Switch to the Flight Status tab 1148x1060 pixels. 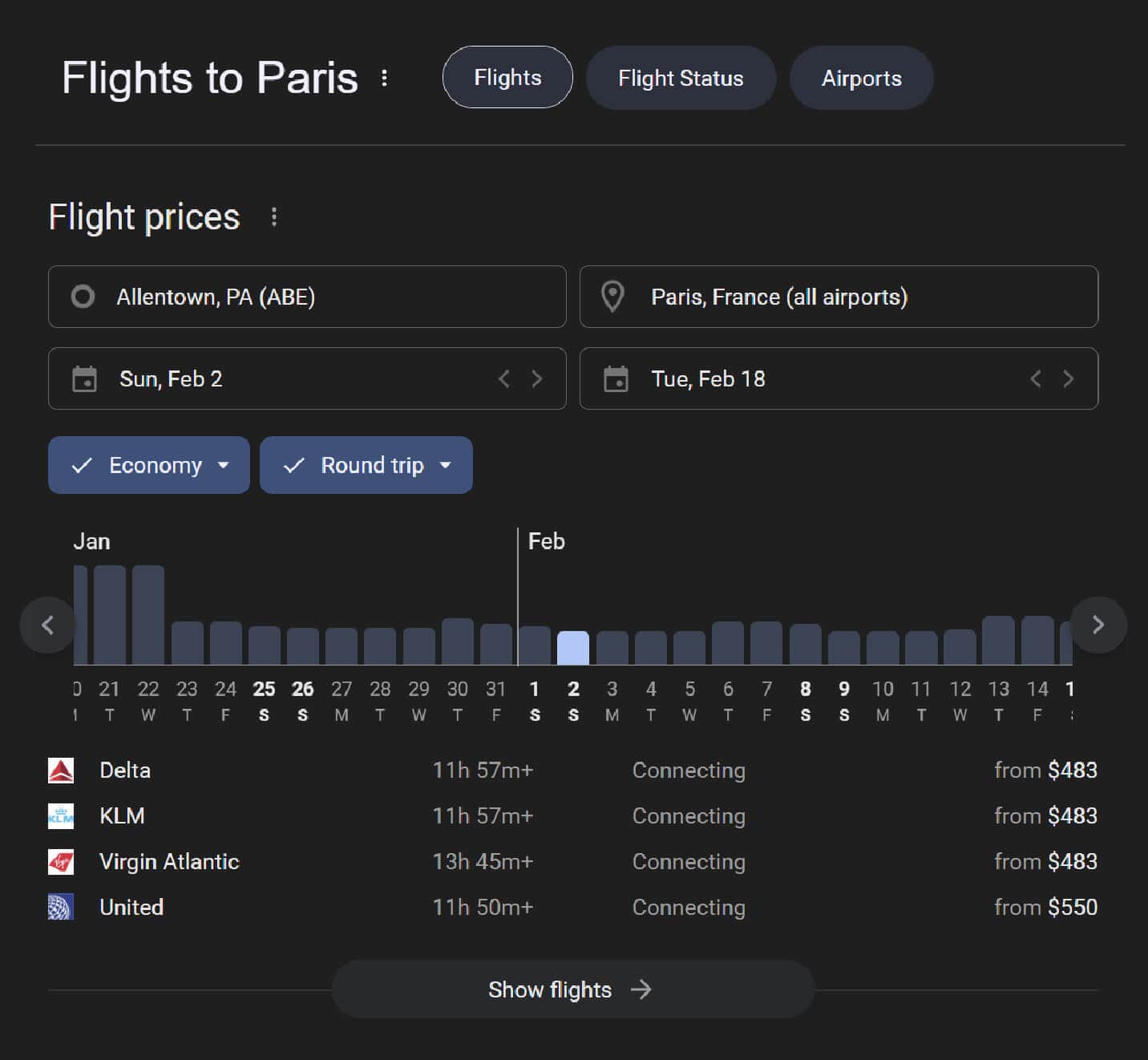point(681,78)
